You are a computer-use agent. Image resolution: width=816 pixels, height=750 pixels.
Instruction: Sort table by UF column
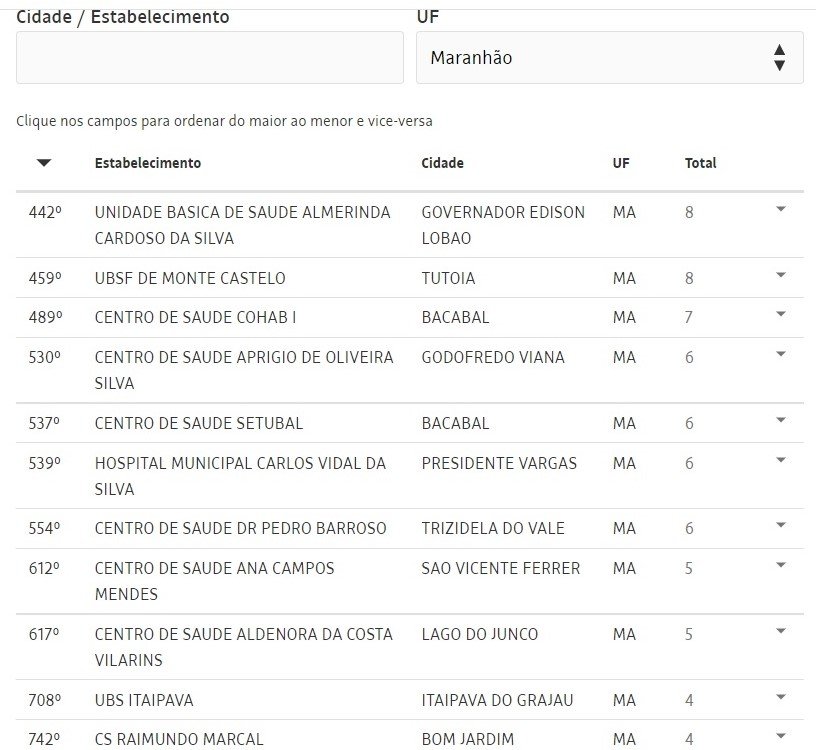tap(621, 163)
